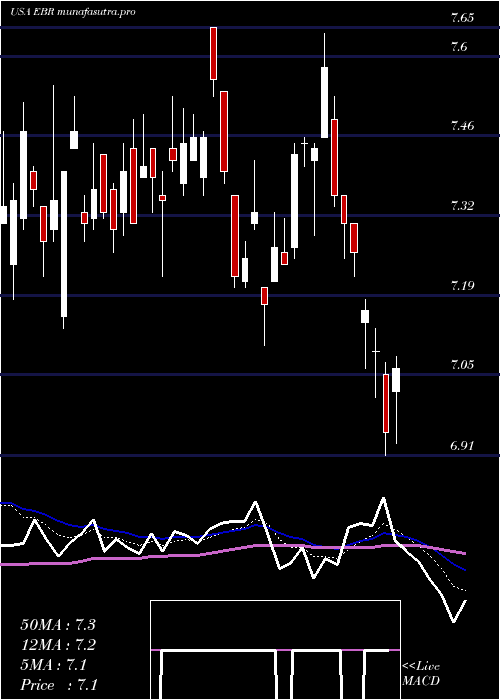Click the 7.65 price axis label
This screenshot has width=500, height=700.
pos(462,18)
